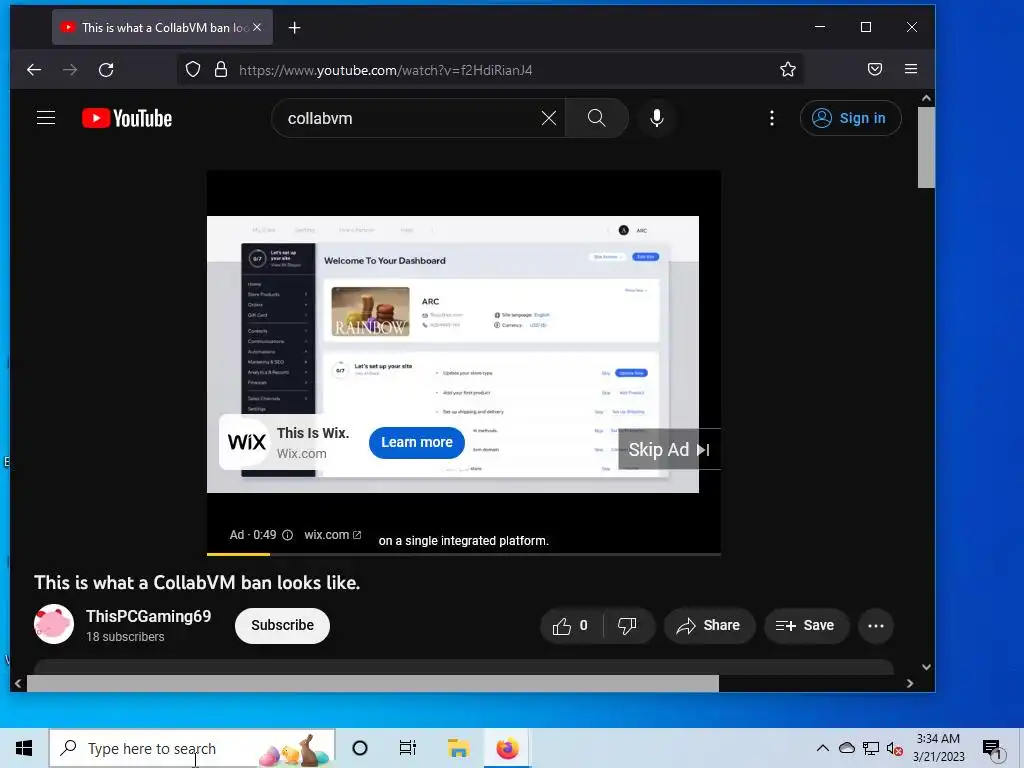Screen dimensions: 1024x768
Task: Save video to a playlist
Action: click(806, 626)
